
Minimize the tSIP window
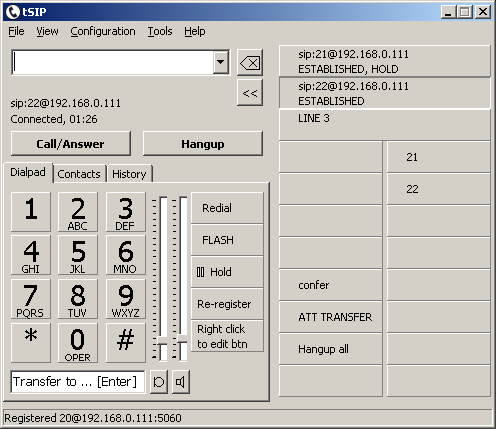click(449, 12)
